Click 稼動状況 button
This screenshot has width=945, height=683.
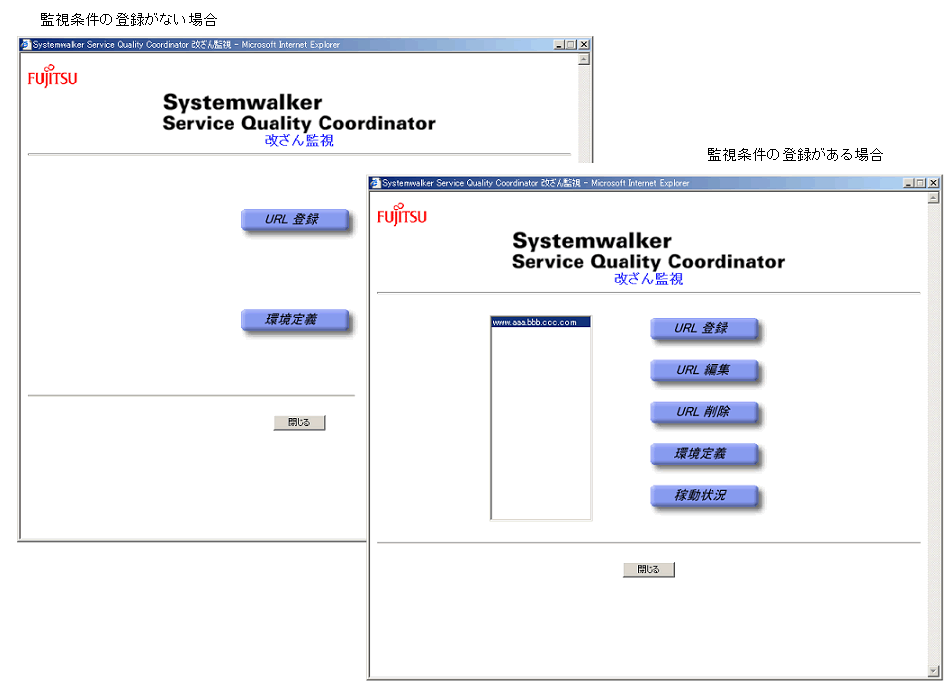[x=704, y=496]
